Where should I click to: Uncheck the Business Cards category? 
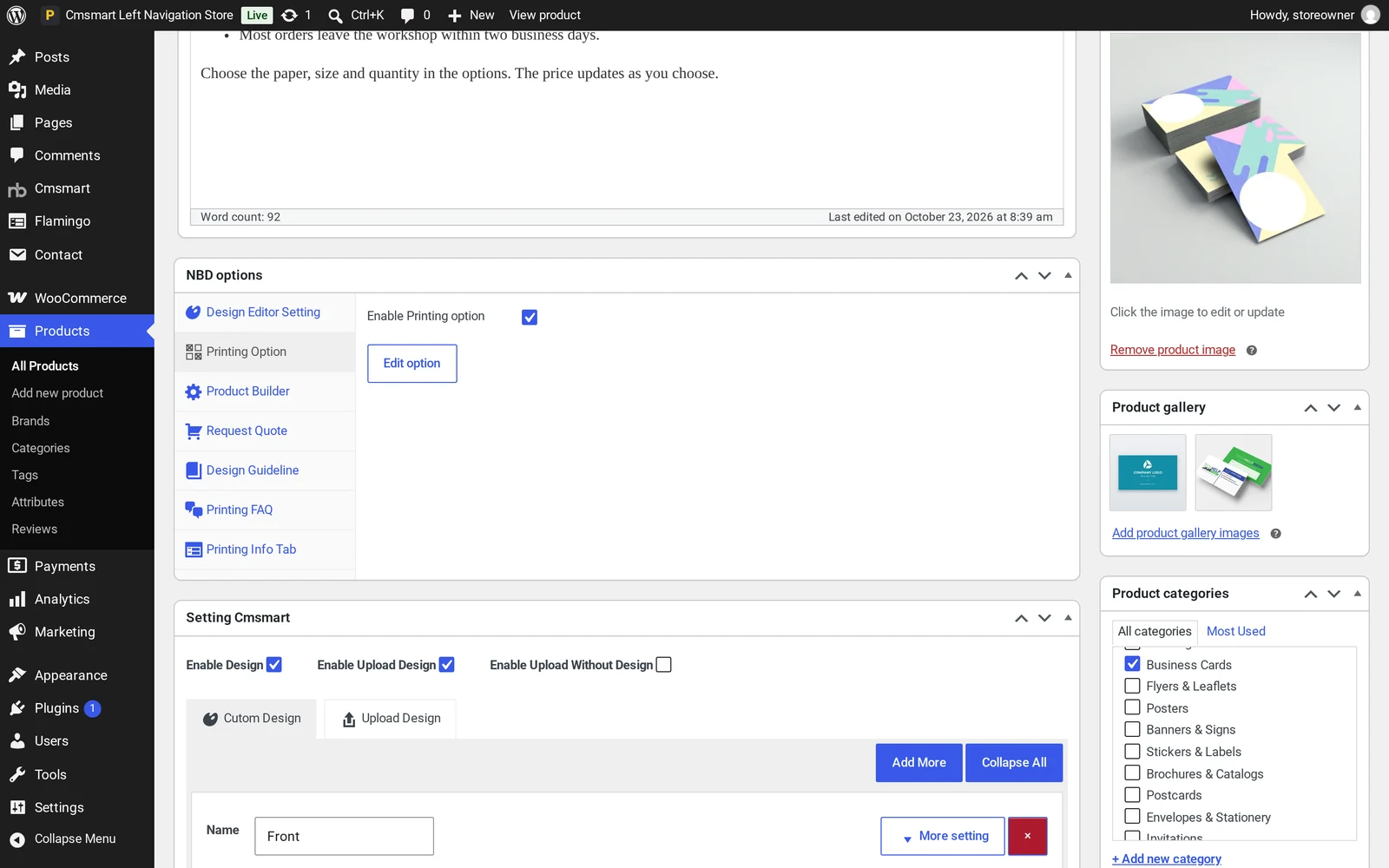pyautogui.click(x=1133, y=664)
